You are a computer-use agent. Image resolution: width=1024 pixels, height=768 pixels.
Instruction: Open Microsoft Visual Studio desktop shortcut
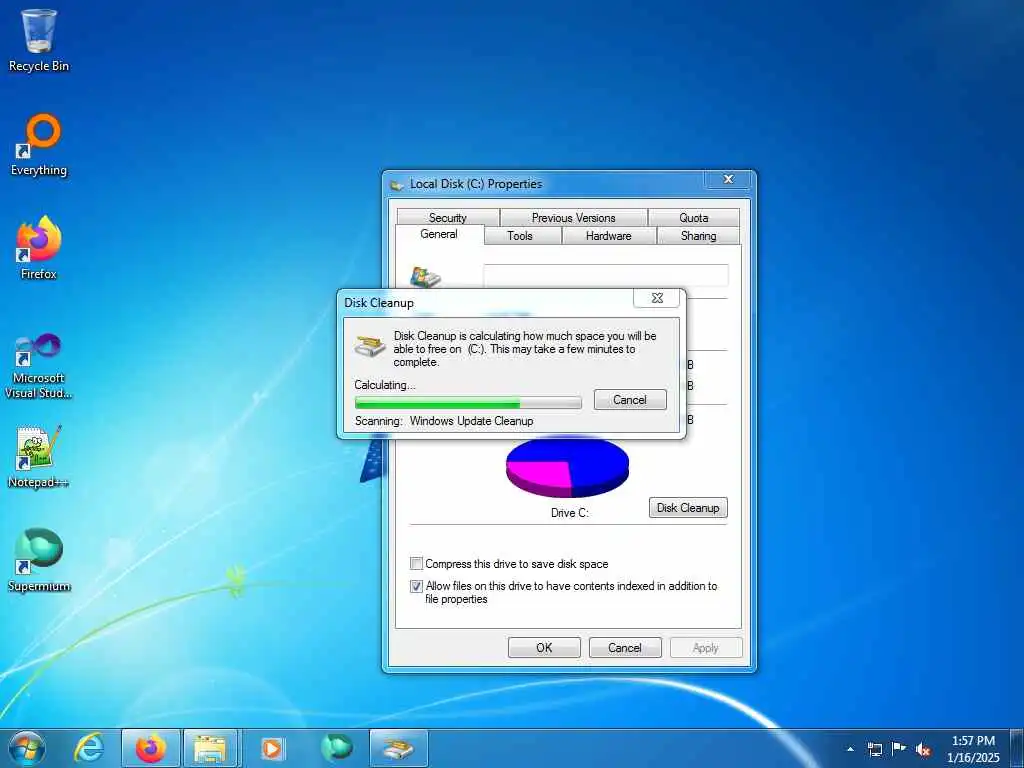point(39,366)
